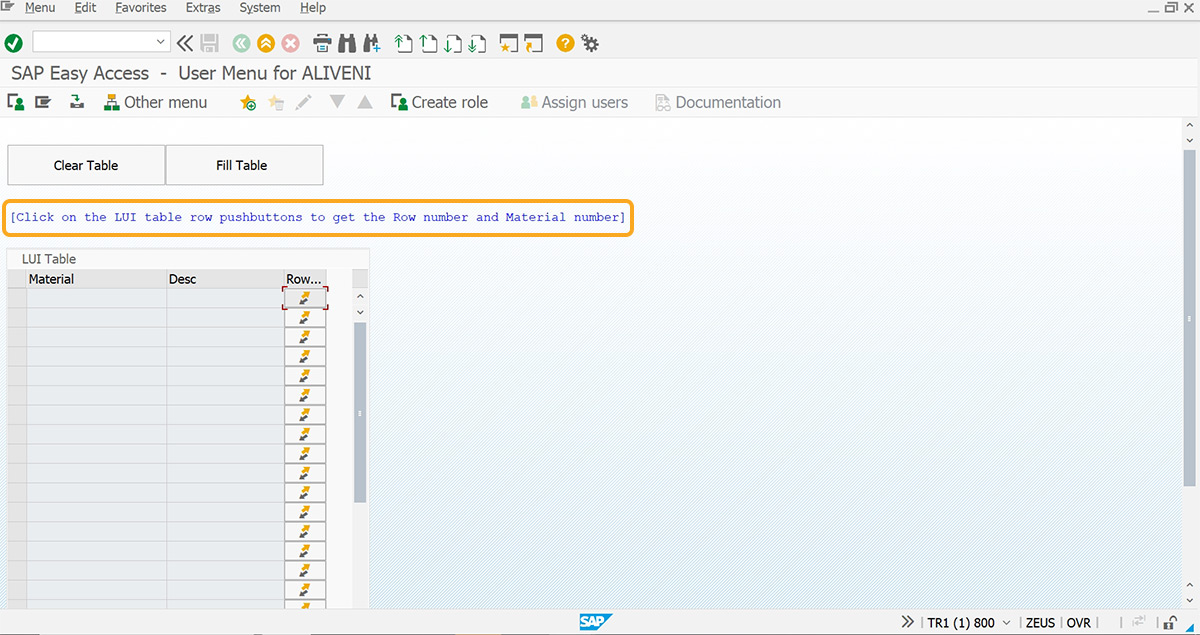Click the Assign users button

click(x=574, y=102)
